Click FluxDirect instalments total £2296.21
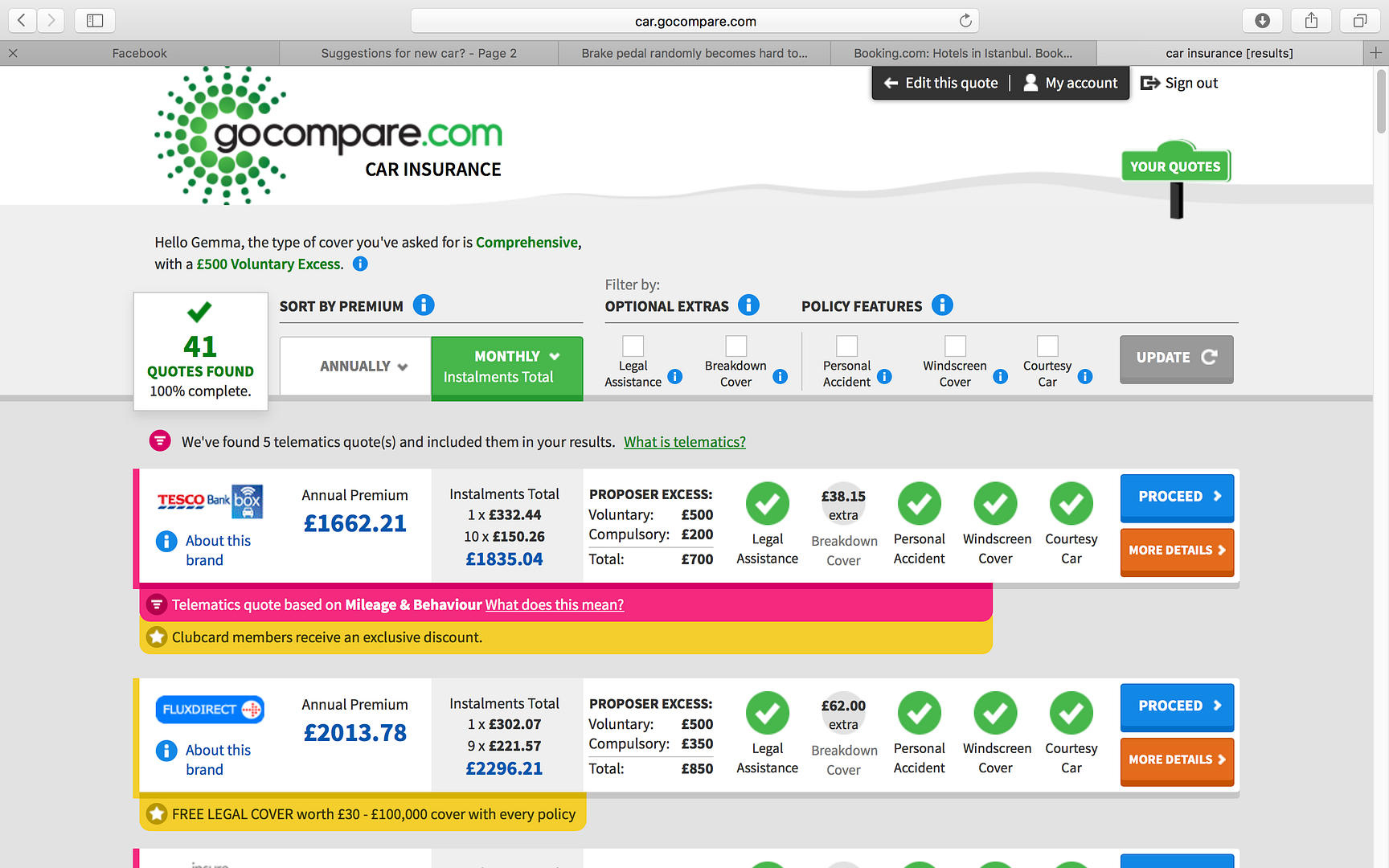The width and height of the screenshot is (1389, 868). coord(504,768)
